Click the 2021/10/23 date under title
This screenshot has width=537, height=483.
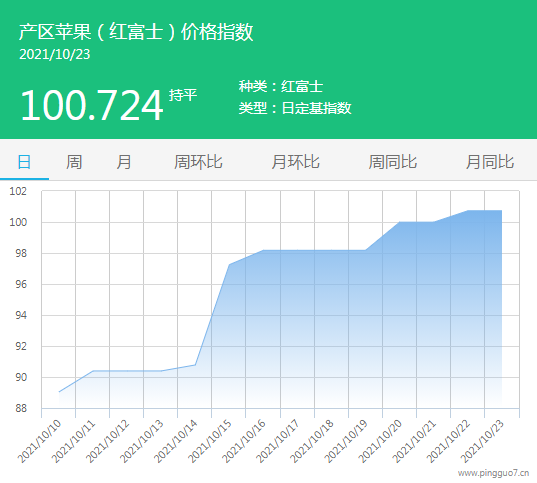[54, 54]
